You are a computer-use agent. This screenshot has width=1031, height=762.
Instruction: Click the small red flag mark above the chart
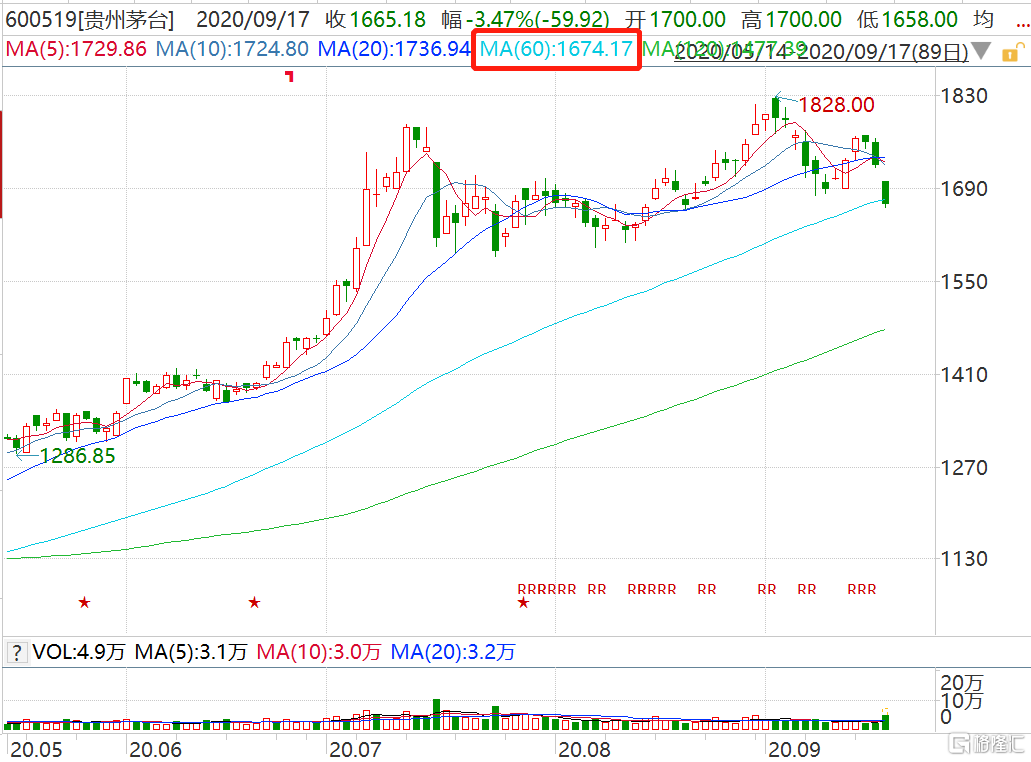[x=289, y=76]
